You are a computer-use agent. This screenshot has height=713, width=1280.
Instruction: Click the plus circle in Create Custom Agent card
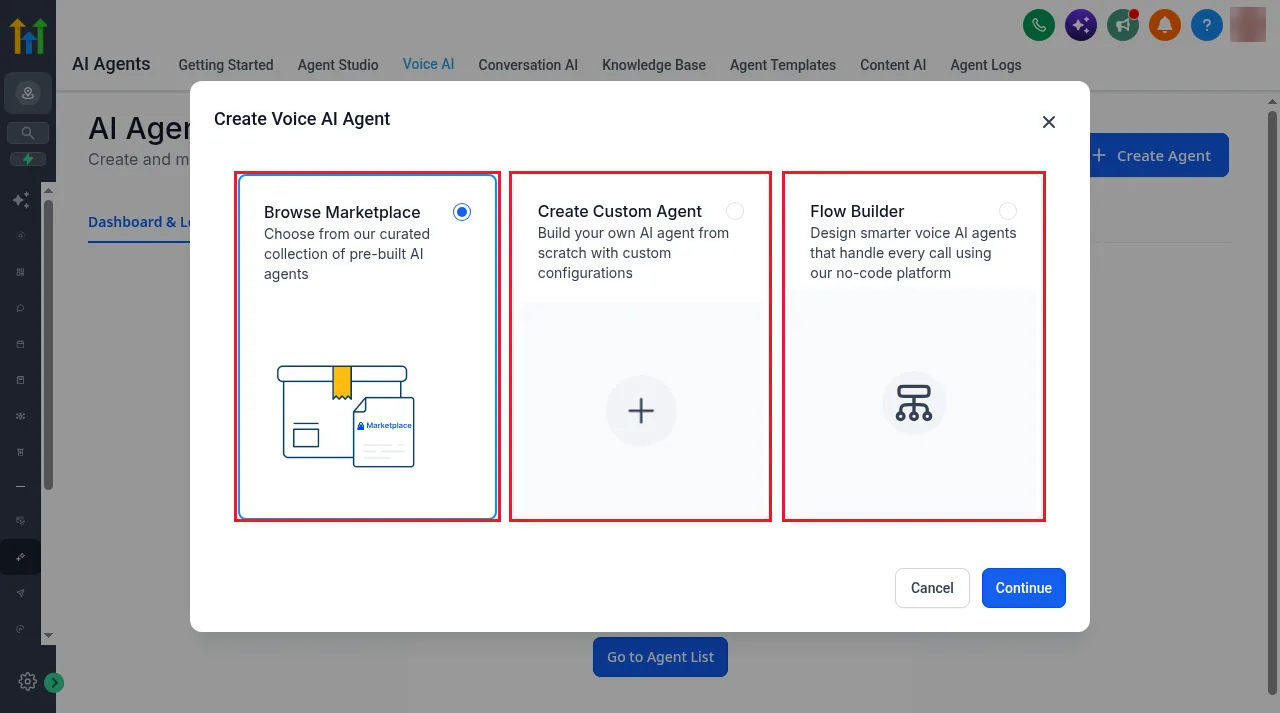(641, 411)
